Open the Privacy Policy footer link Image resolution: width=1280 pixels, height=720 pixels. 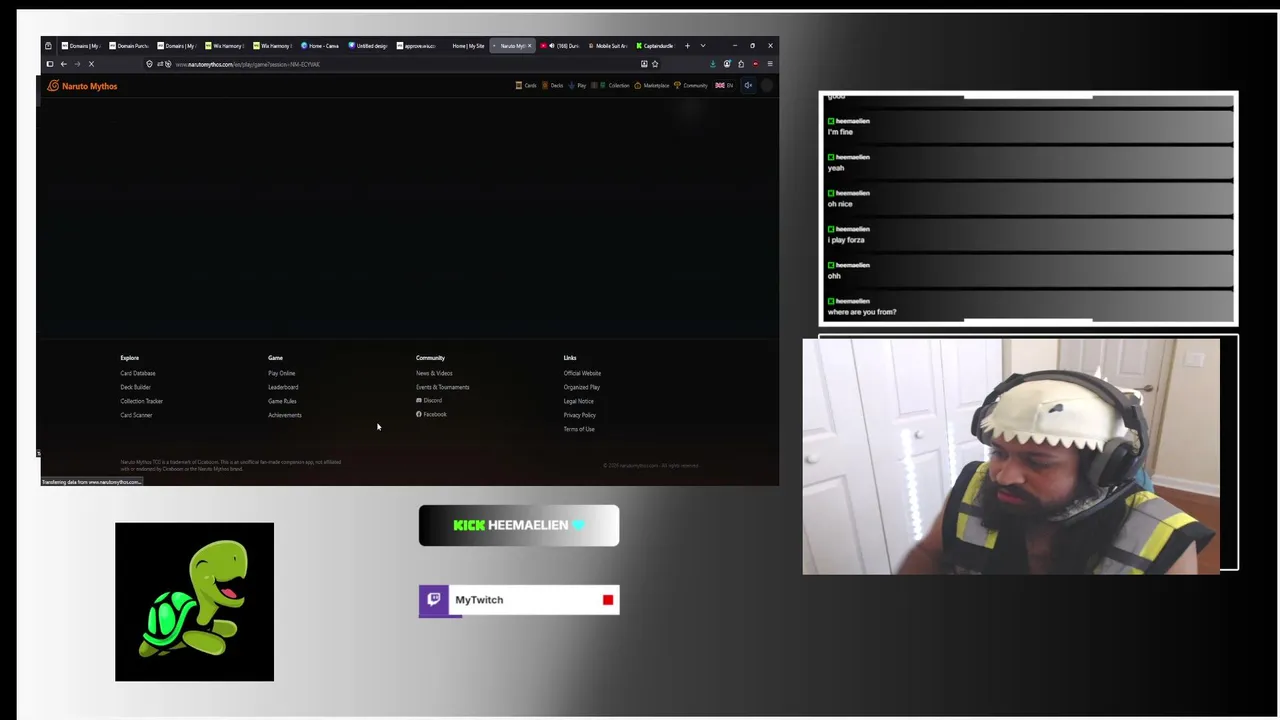click(x=579, y=415)
